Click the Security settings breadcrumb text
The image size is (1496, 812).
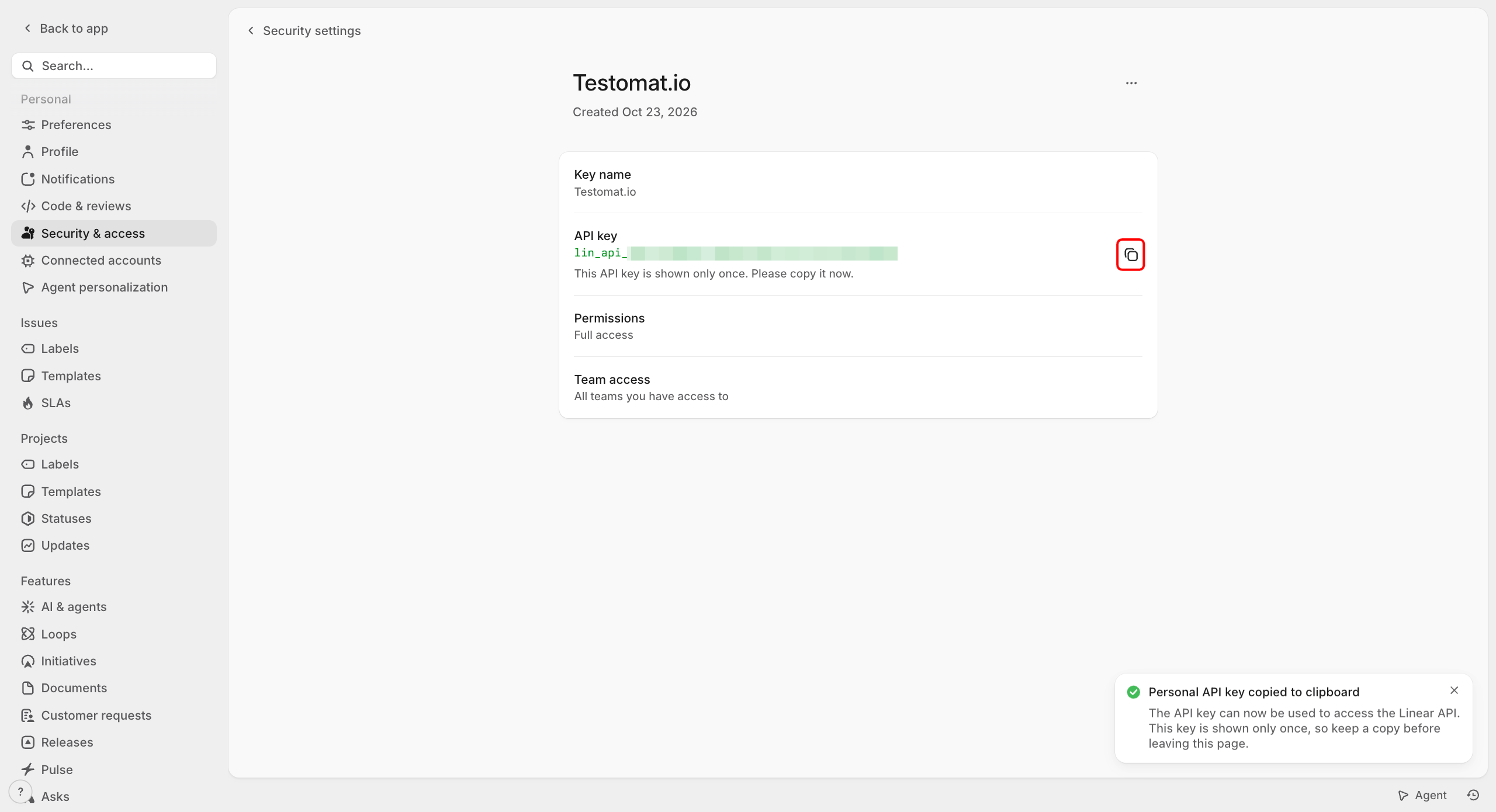(311, 30)
